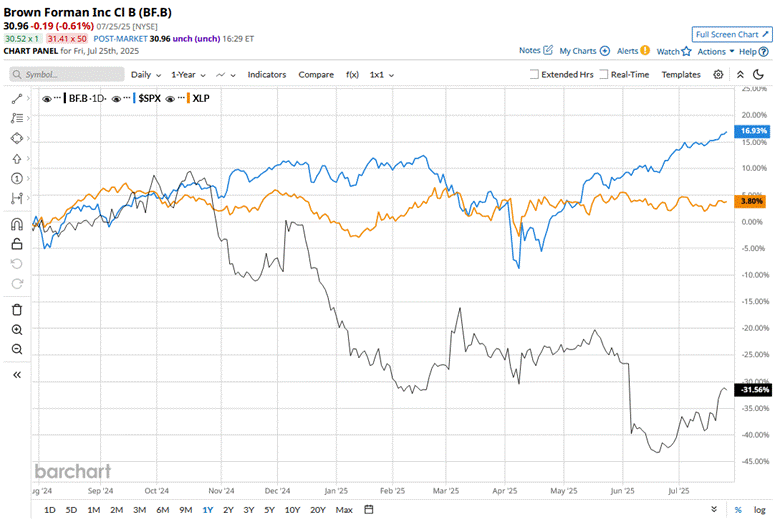Add to My Charts

(x=585, y=51)
